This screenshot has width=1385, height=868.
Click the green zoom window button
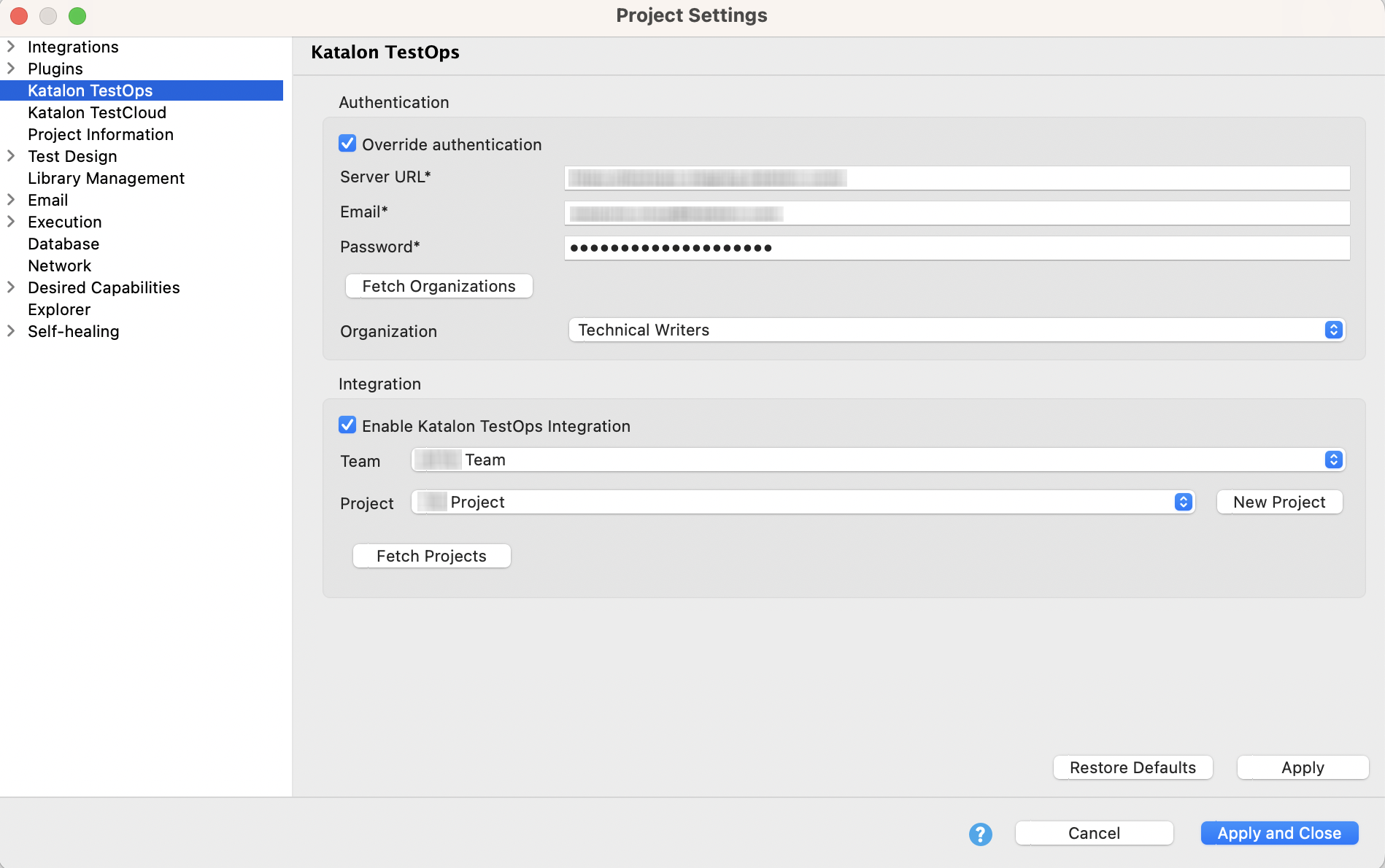[x=77, y=15]
